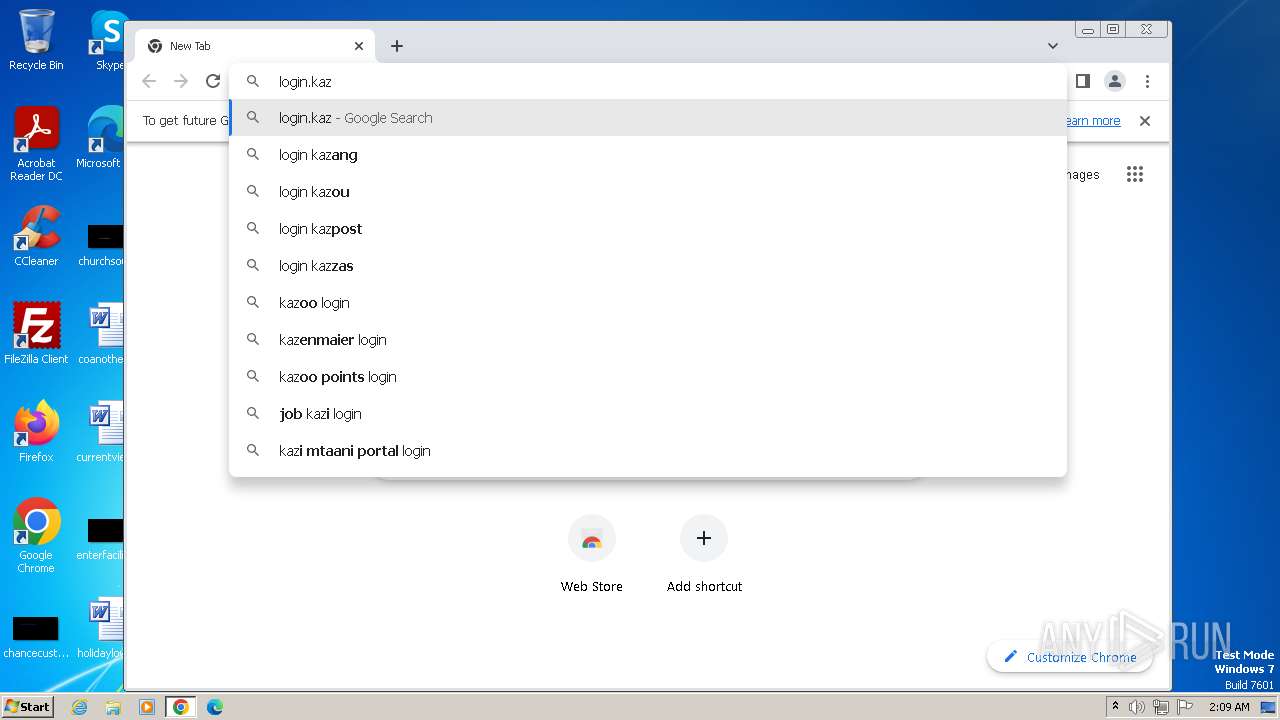Screen dimensions: 1280x720
Task: Open the coanothe Word document icon
Action: tap(101, 334)
